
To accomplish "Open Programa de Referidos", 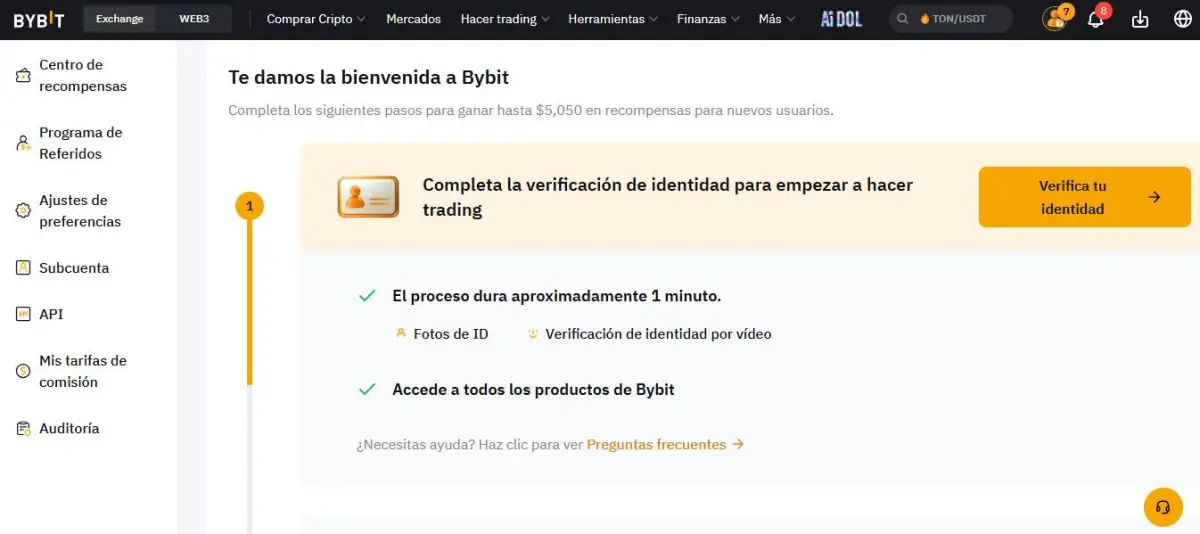I will coord(80,143).
